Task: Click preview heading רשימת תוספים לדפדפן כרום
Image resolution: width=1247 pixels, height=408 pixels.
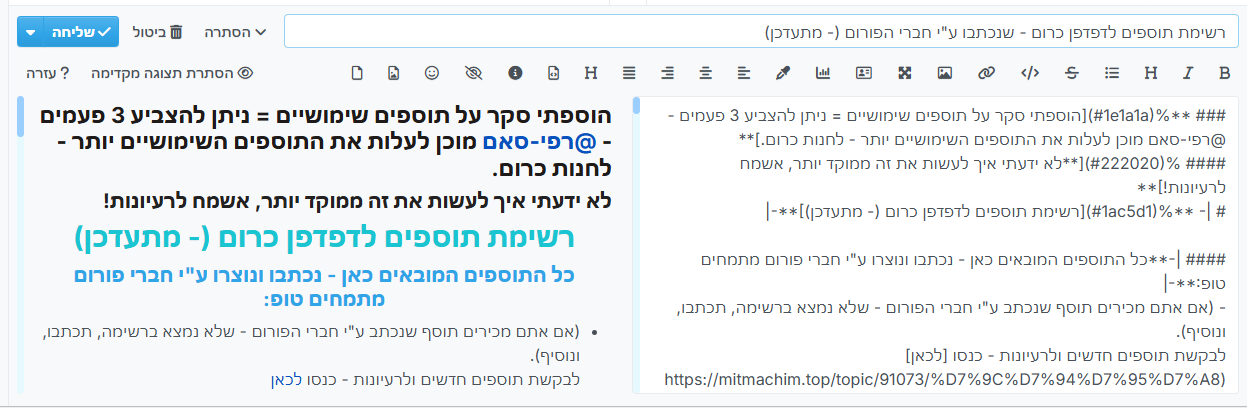Action: click(x=325, y=239)
